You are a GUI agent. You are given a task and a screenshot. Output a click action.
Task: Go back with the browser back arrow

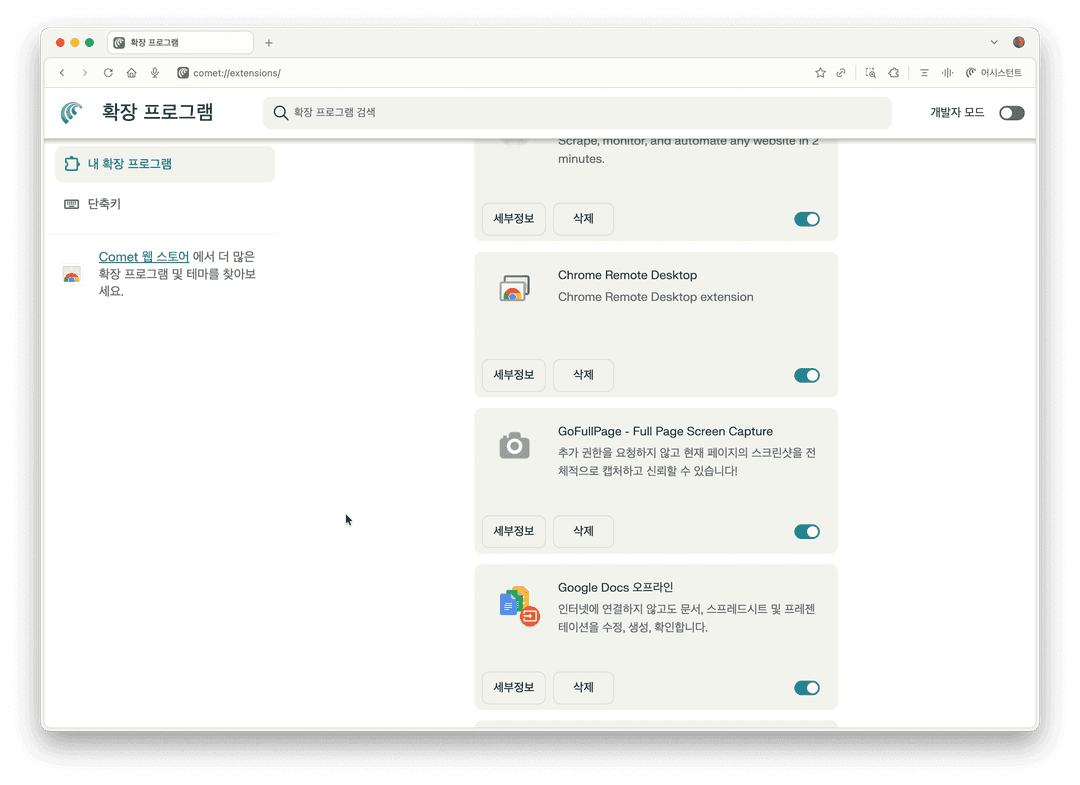[x=62, y=73]
